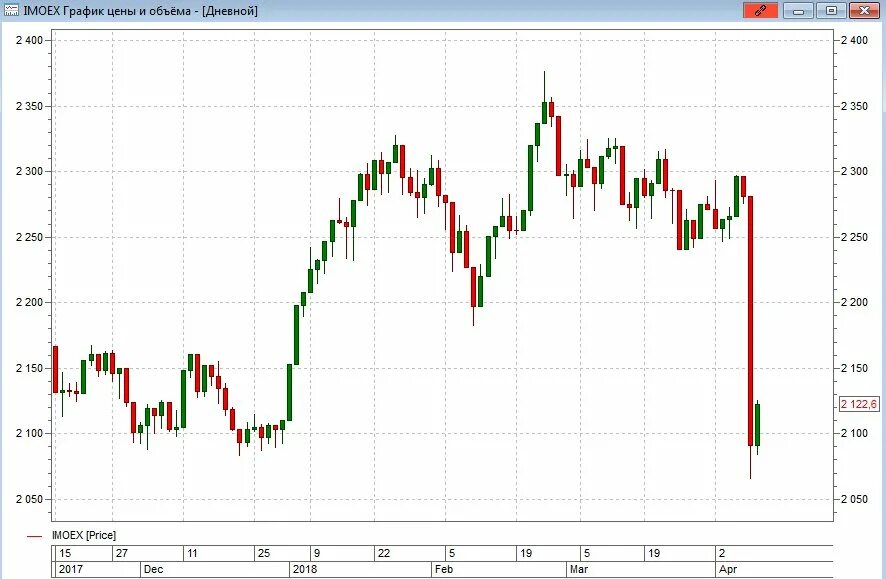Image resolution: width=886 pixels, height=579 pixels.
Task: Click the year label 2018 on time axis
Action: pos(305,569)
